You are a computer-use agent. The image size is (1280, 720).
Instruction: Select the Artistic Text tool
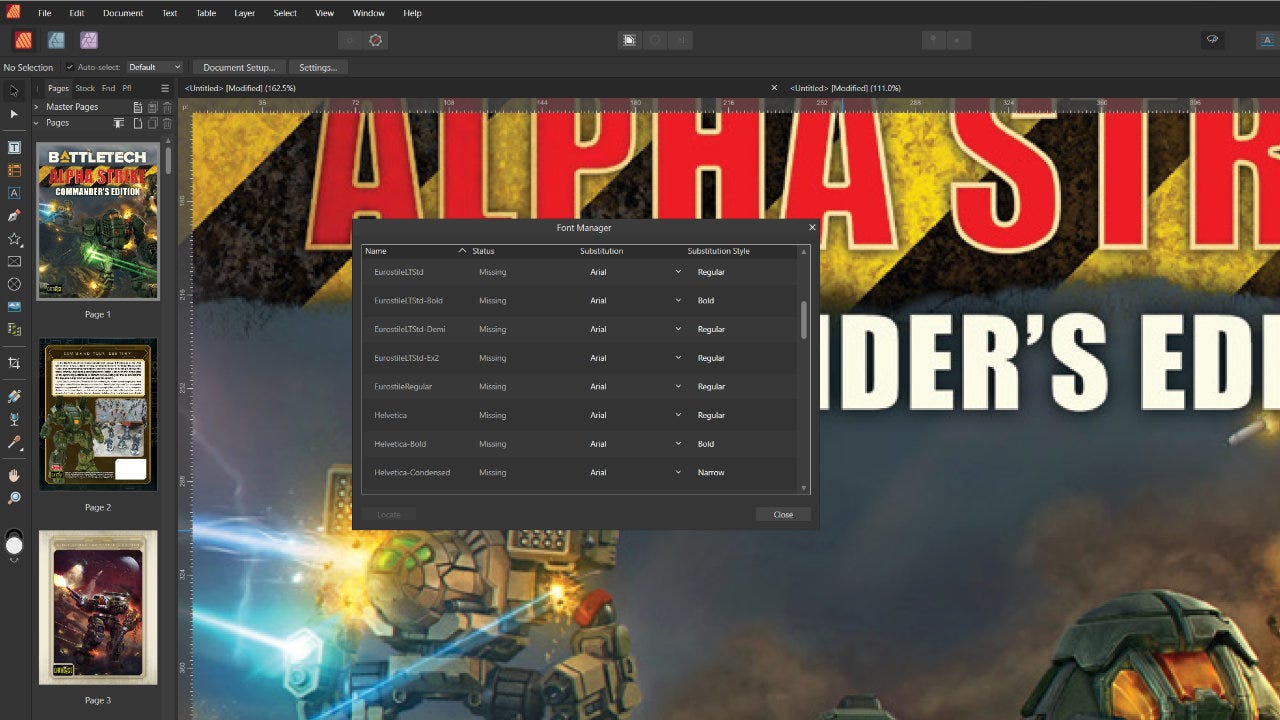click(x=14, y=193)
